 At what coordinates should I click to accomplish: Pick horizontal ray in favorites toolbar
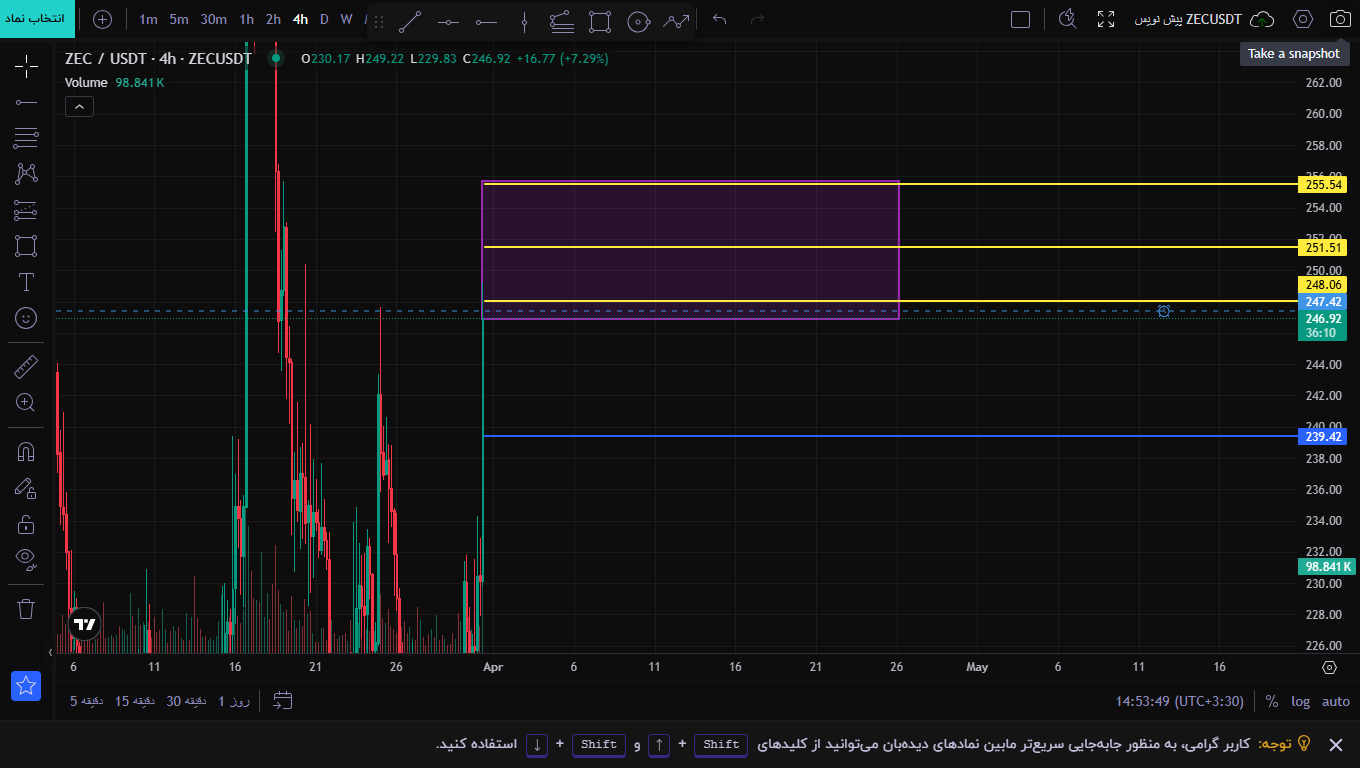pyautogui.click(x=486, y=21)
